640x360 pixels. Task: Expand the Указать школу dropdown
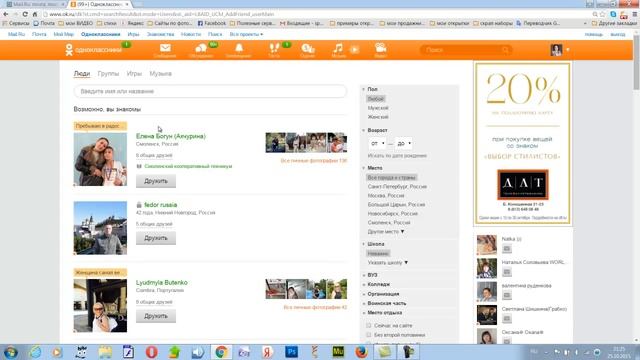click(387, 262)
